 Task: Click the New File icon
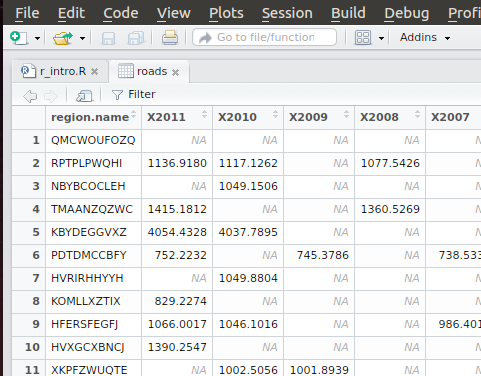pos(19,38)
